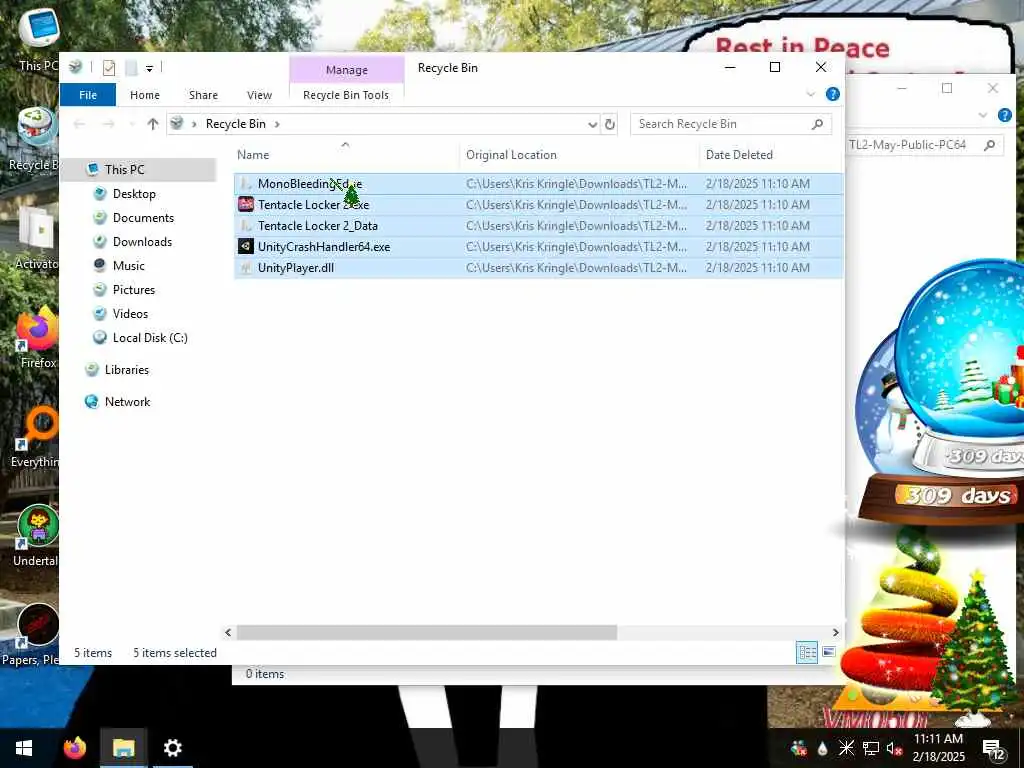The height and width of the screenshot is (768, 1024).
Task: Open Firefox from the taskbar
Action: coord(74,748)
